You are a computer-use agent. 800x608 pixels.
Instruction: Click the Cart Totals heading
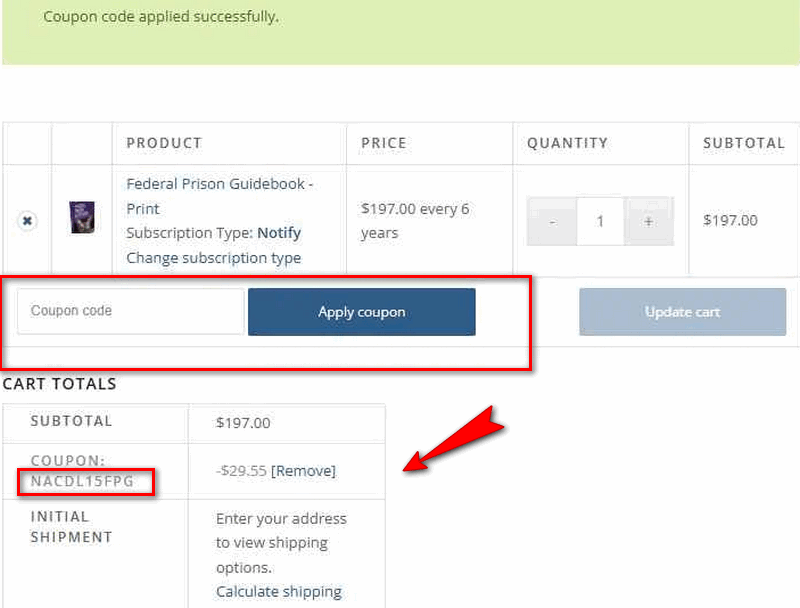point(60,384)
